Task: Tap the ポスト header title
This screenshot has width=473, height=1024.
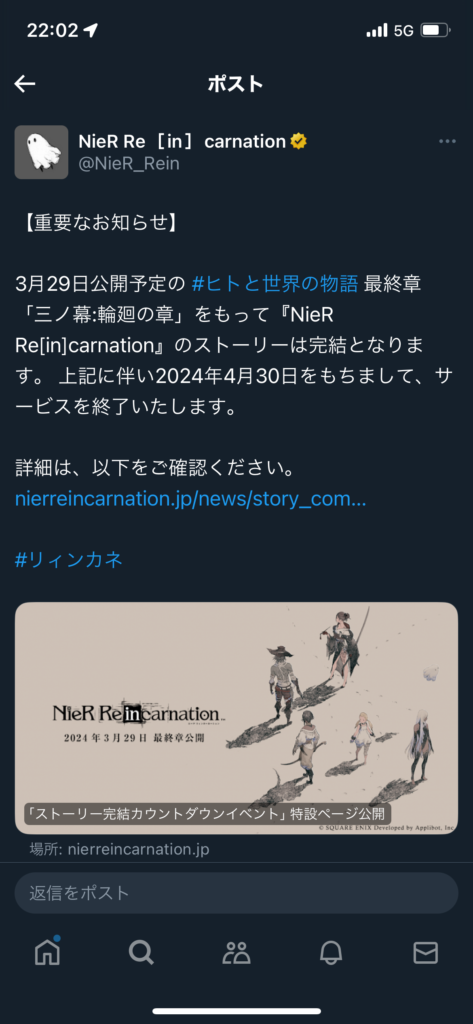Action: coord(235,84)
